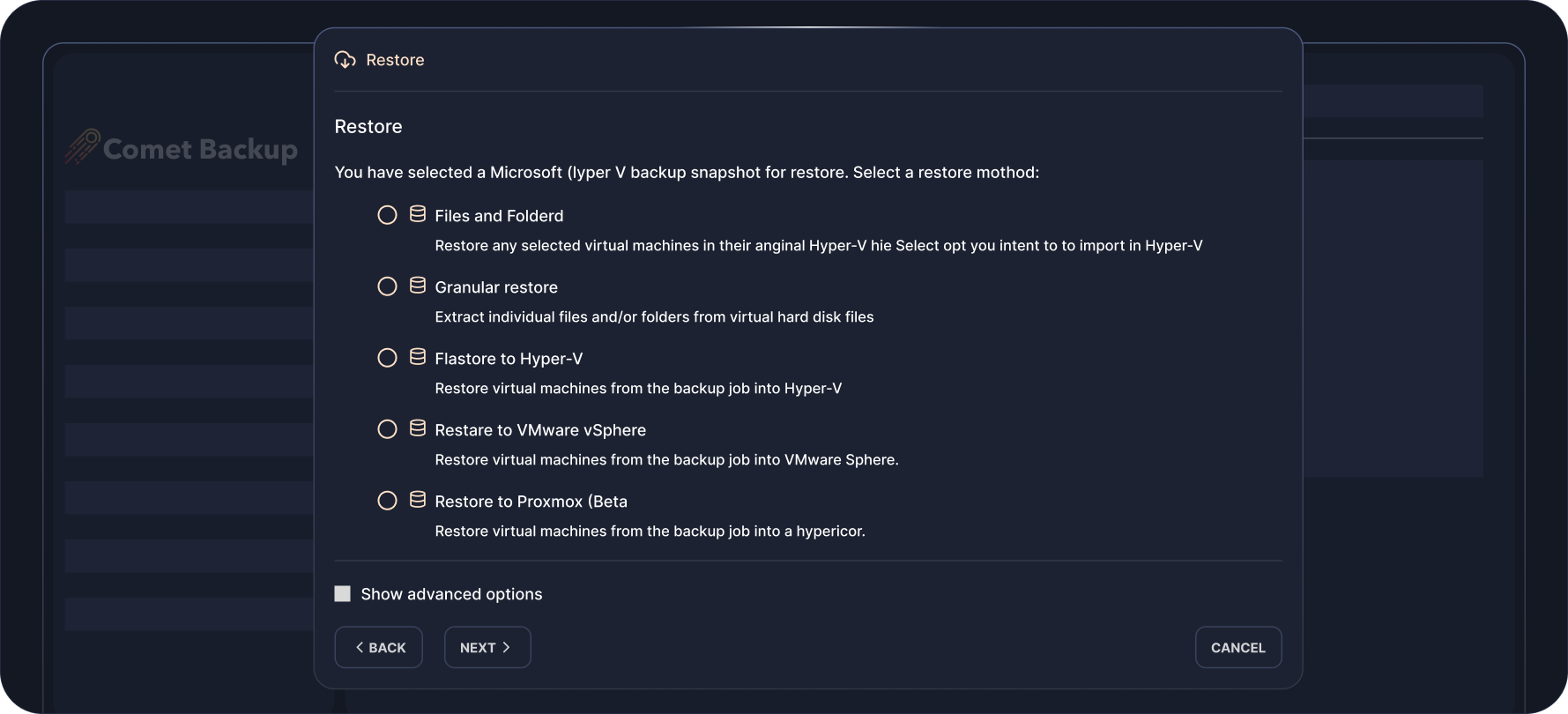Enable the Show advanced options checkbox
1568x714 pixels.
pos(343,594)
